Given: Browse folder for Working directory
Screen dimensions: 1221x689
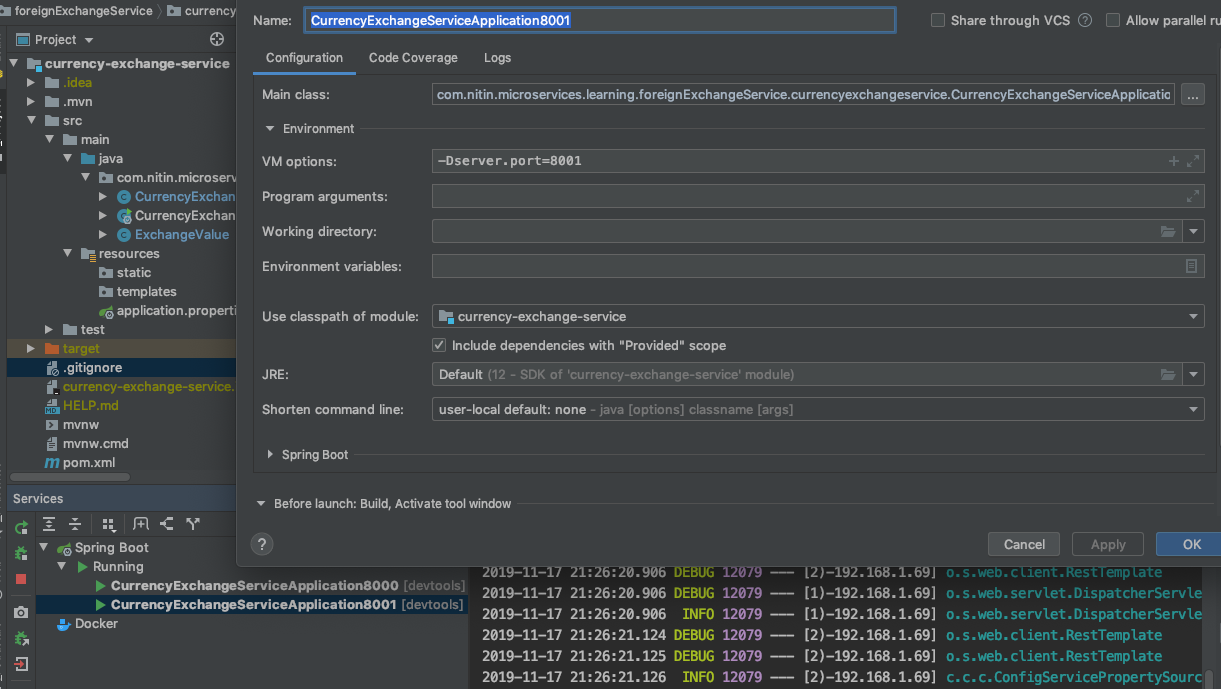Looking at the screenshot, I should (1168, 232).
